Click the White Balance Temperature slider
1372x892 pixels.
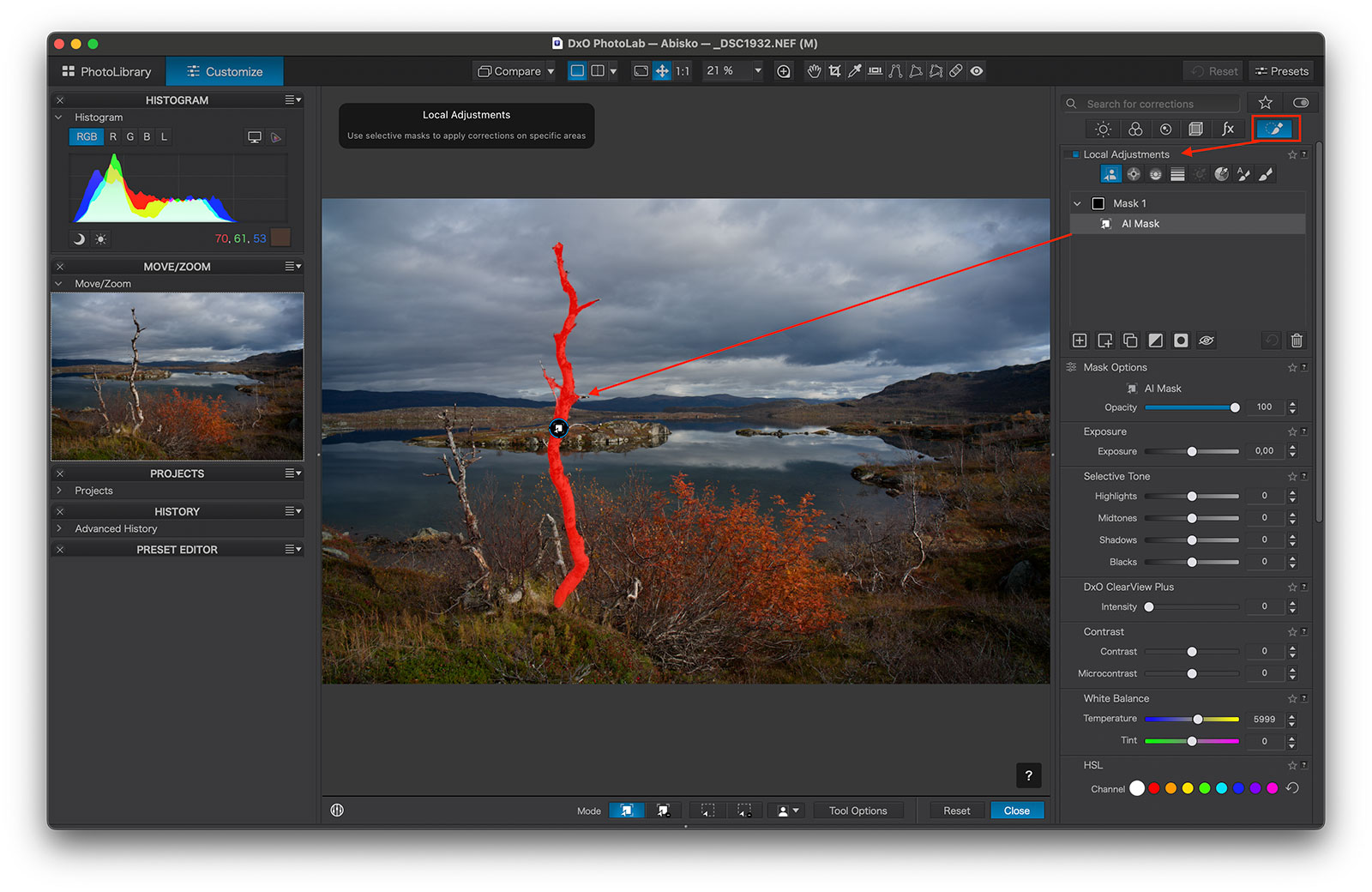(x=1192, y=719)
